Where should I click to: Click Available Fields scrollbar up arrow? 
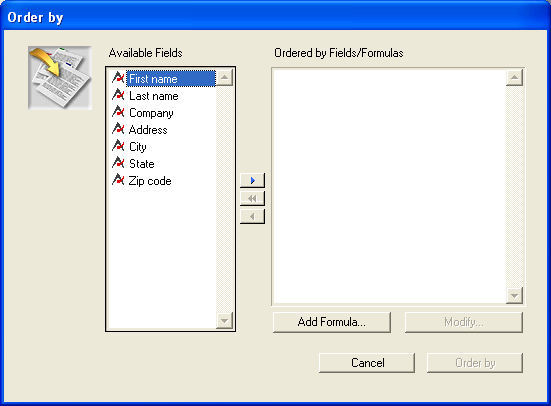[x=225, y=78]
